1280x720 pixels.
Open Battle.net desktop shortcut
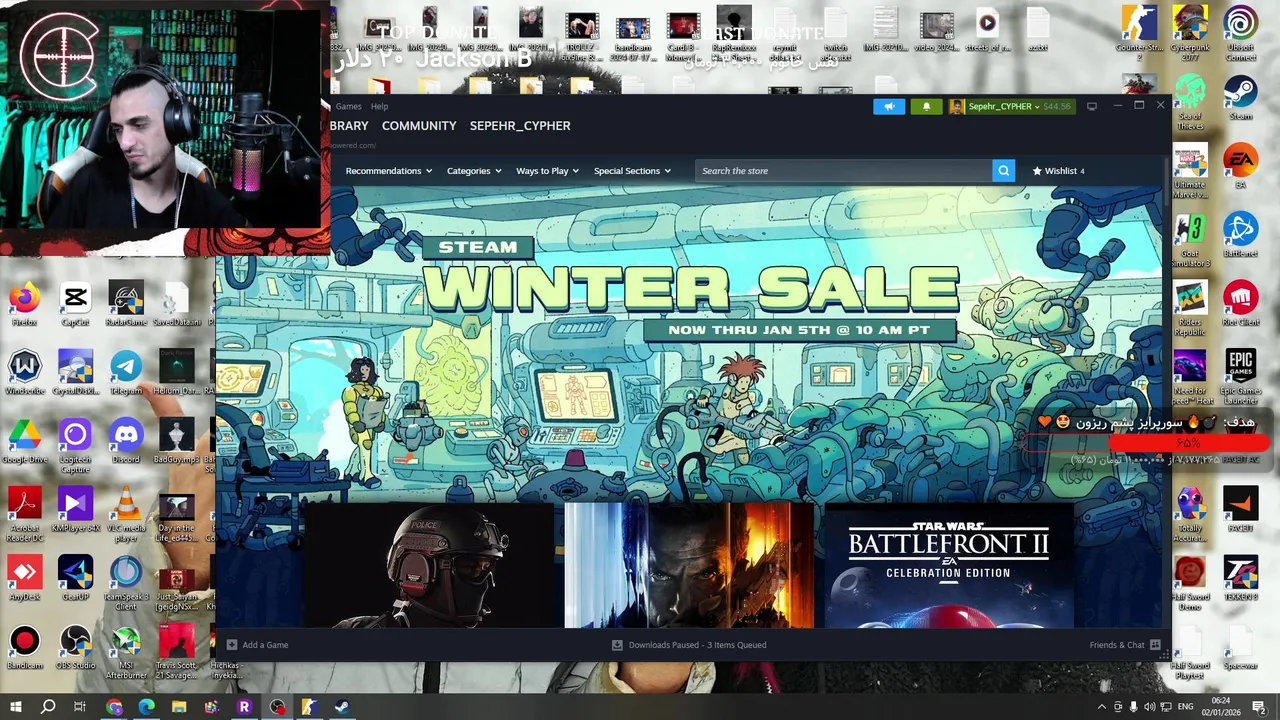(1241, 235)
